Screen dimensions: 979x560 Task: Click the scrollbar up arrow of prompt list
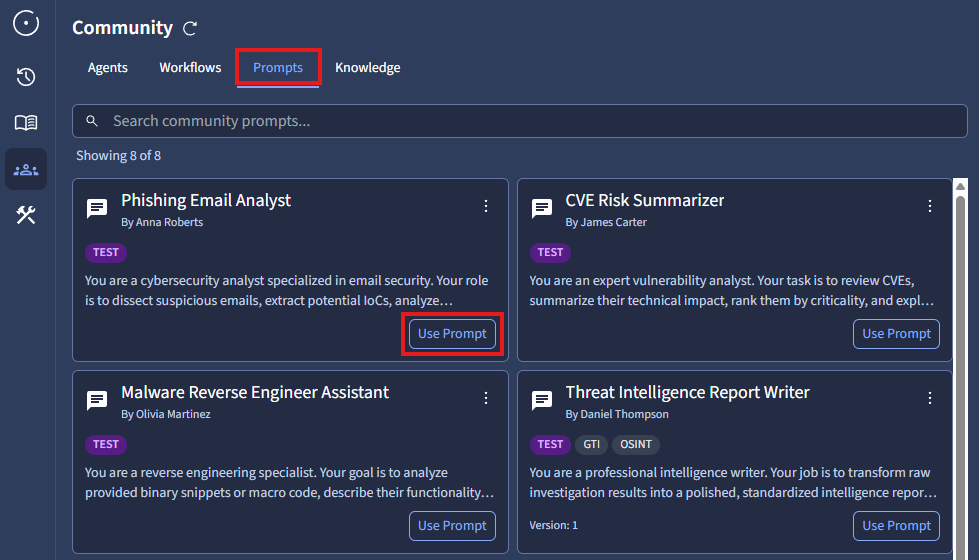click(961, 187)
